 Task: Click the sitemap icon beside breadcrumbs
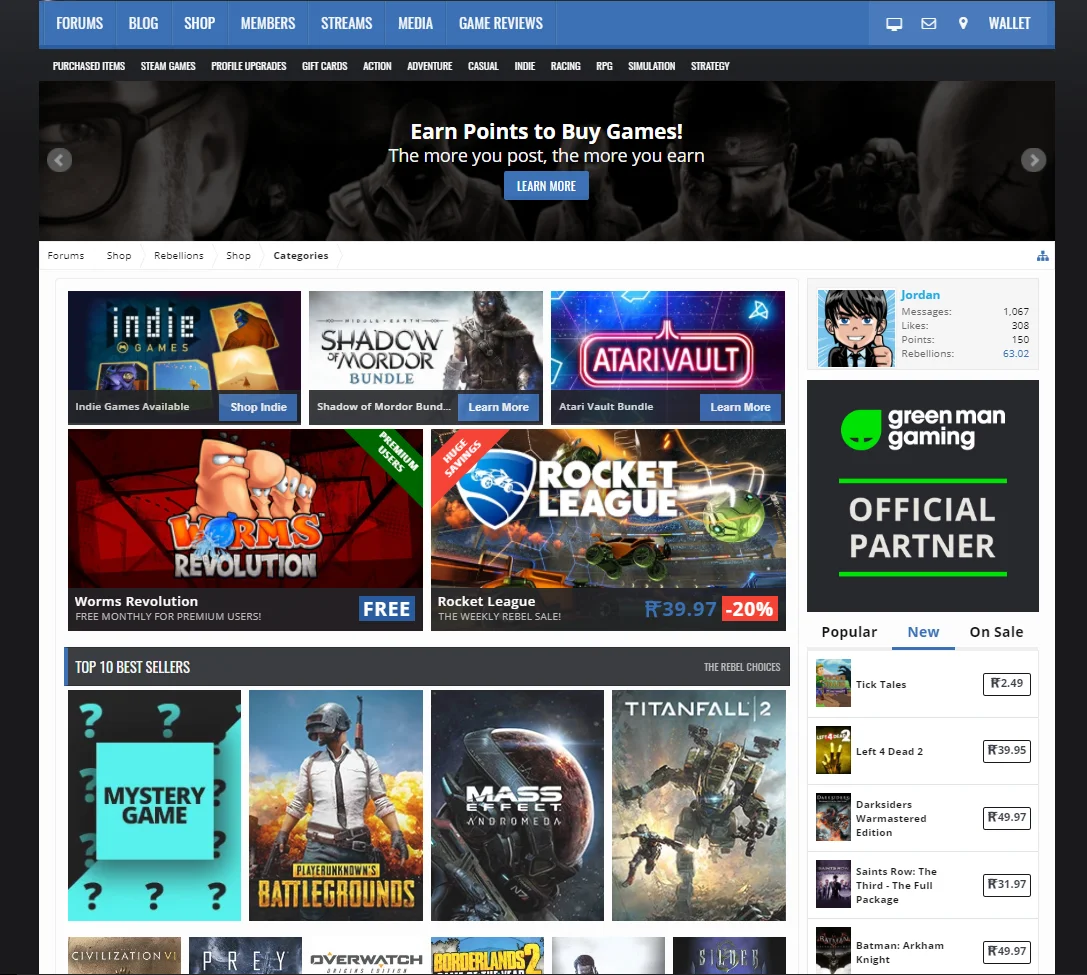tap(1042, 256)
